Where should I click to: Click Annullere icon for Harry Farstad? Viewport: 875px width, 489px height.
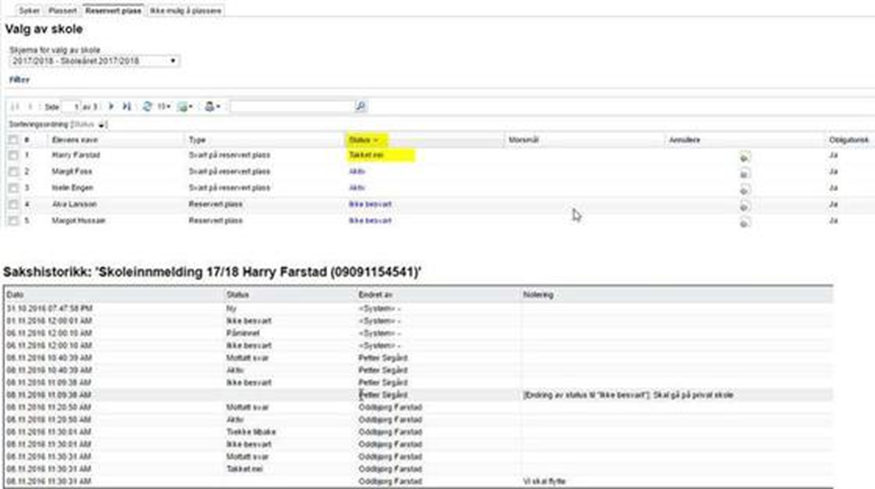coord(745,157)
